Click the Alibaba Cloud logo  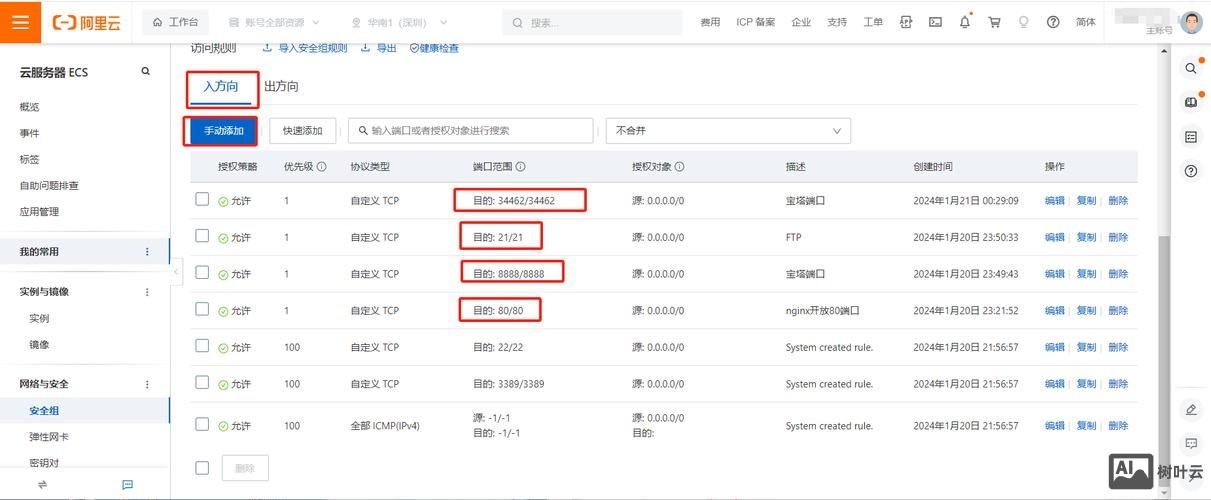tap(86, 22)
